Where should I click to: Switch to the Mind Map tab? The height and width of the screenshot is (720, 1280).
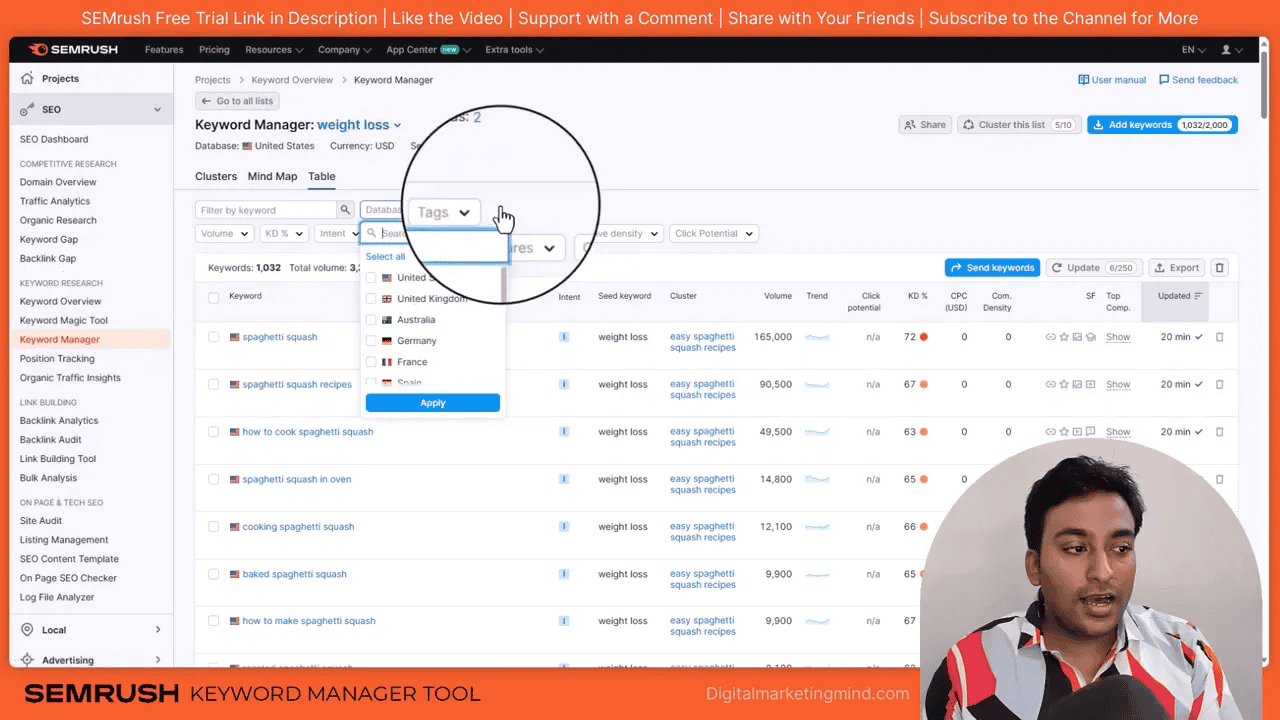(272, 176)
